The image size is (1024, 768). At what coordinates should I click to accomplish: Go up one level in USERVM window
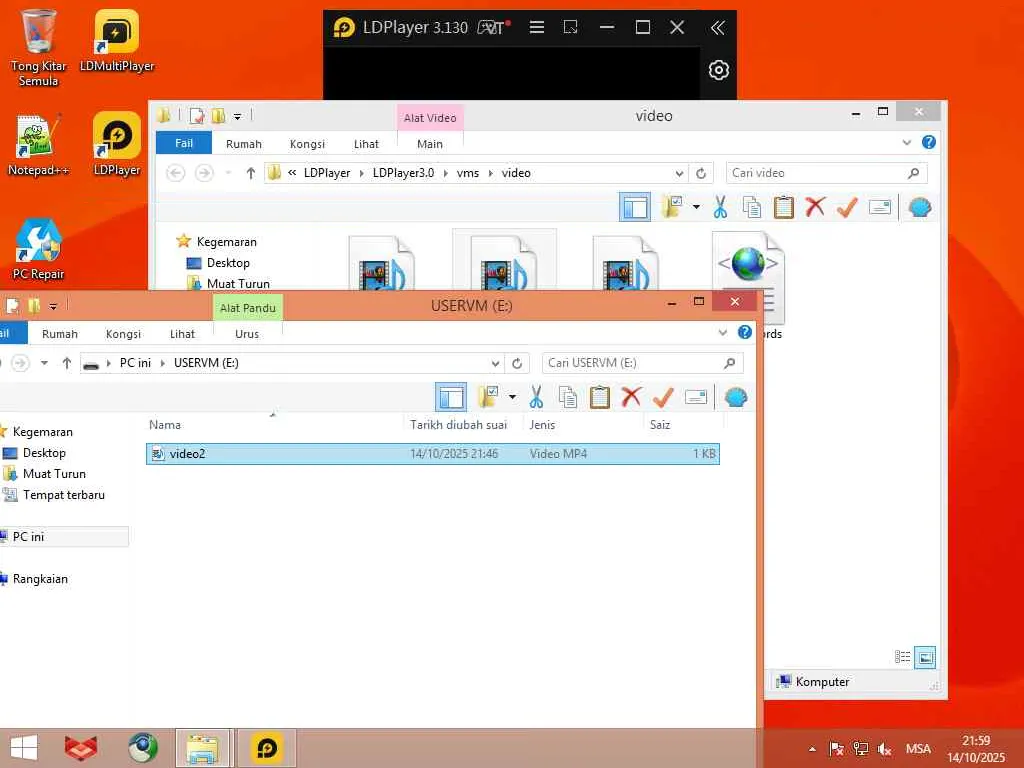(67, 363)
